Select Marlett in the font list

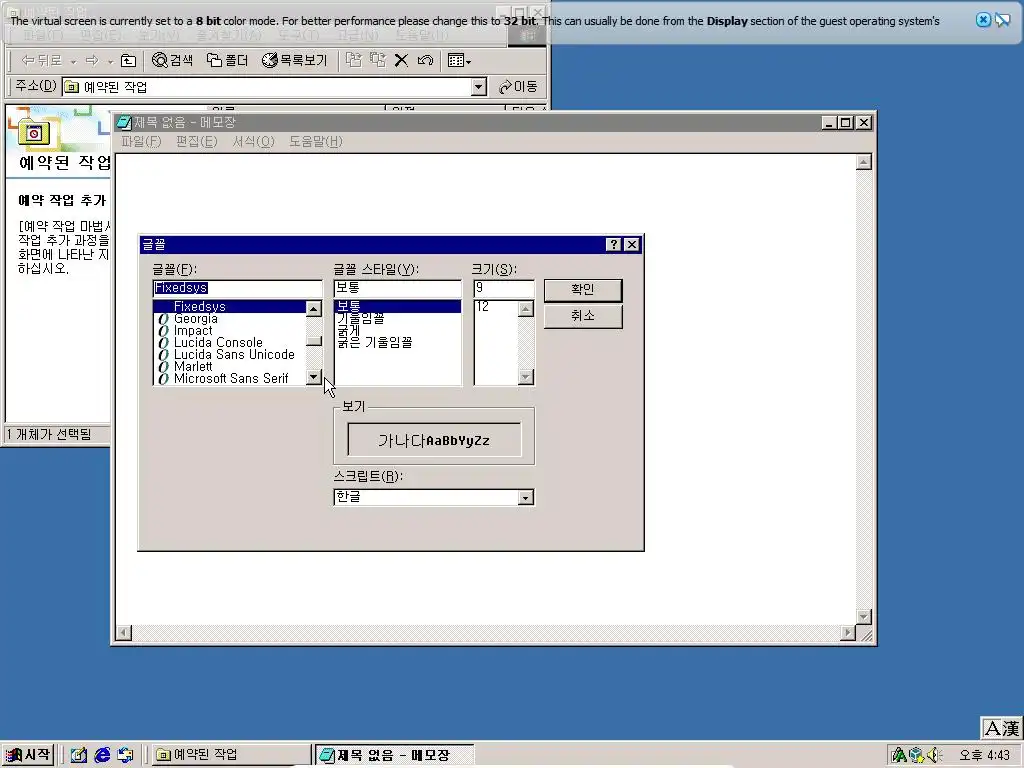point(229,366)
